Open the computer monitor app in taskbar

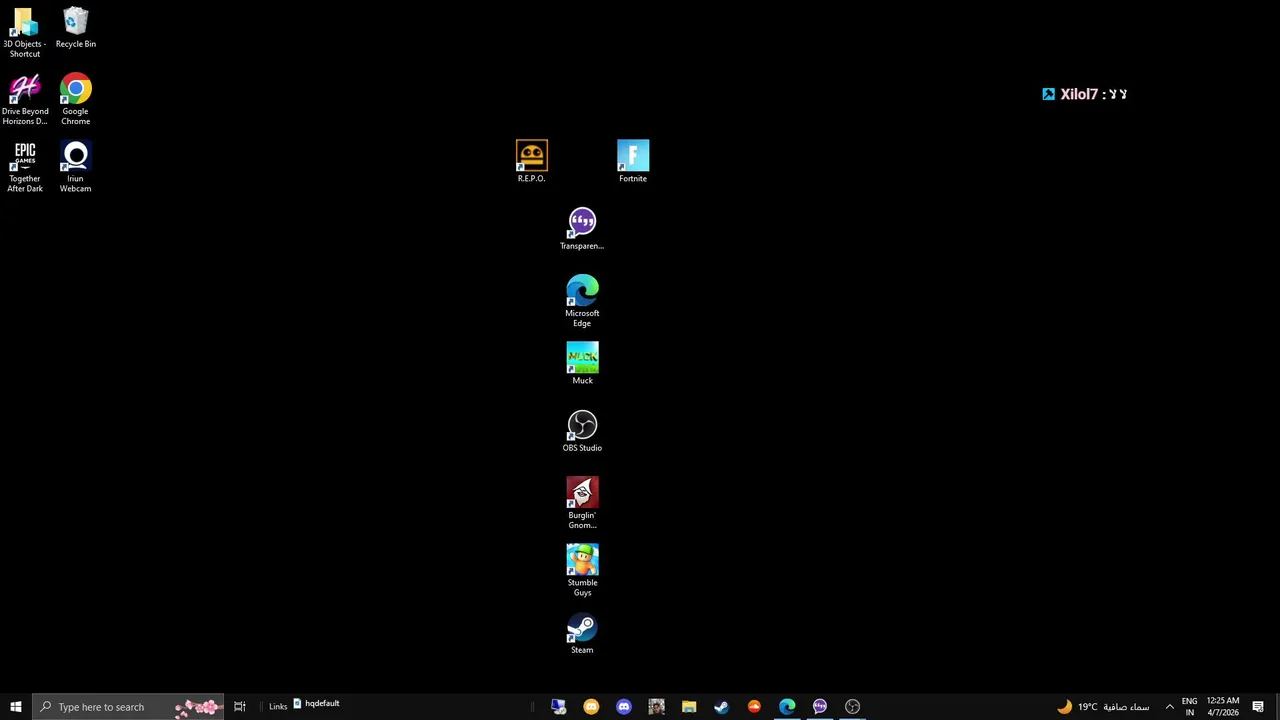(558, 707)
